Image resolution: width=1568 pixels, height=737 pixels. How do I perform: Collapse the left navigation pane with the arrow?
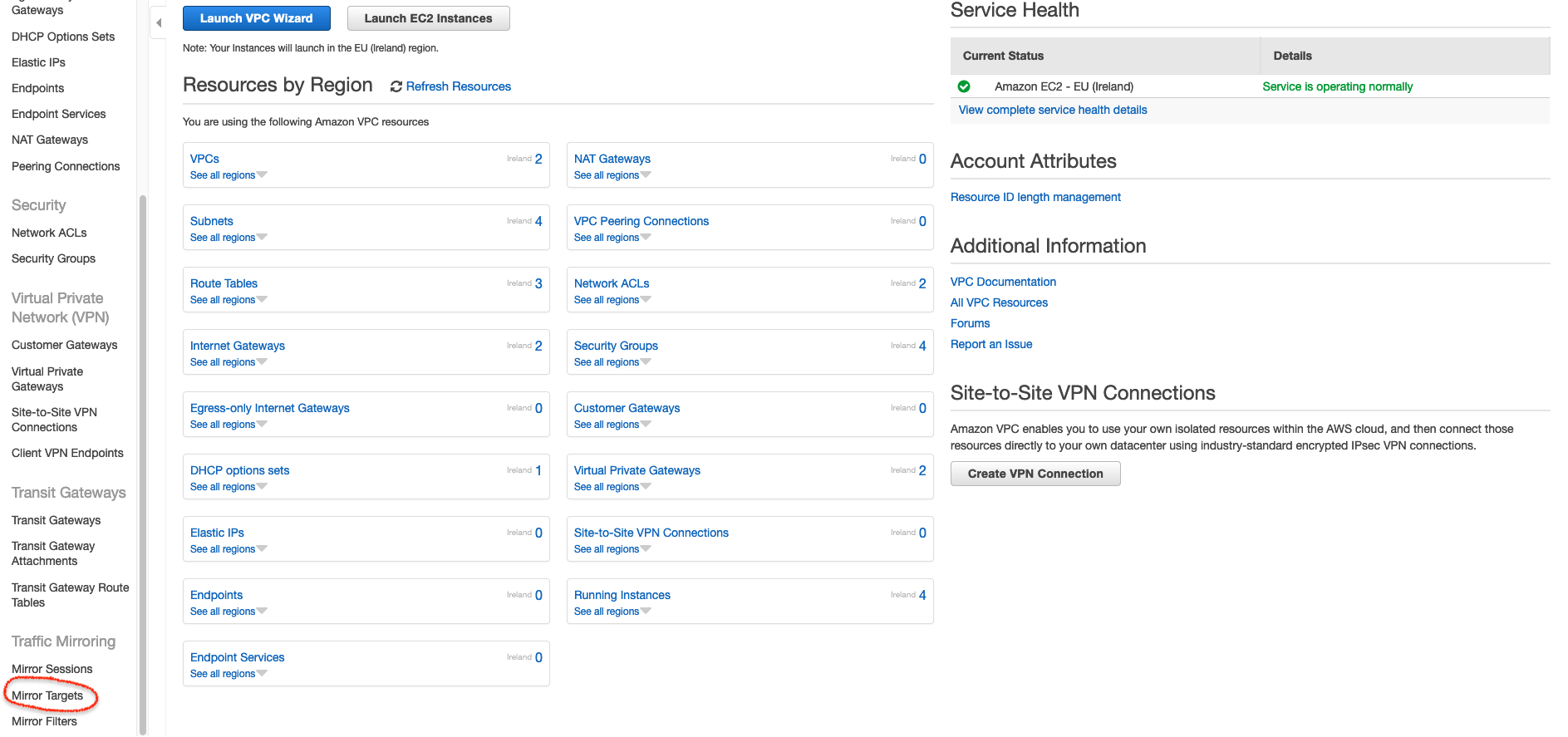coord(159,22)
